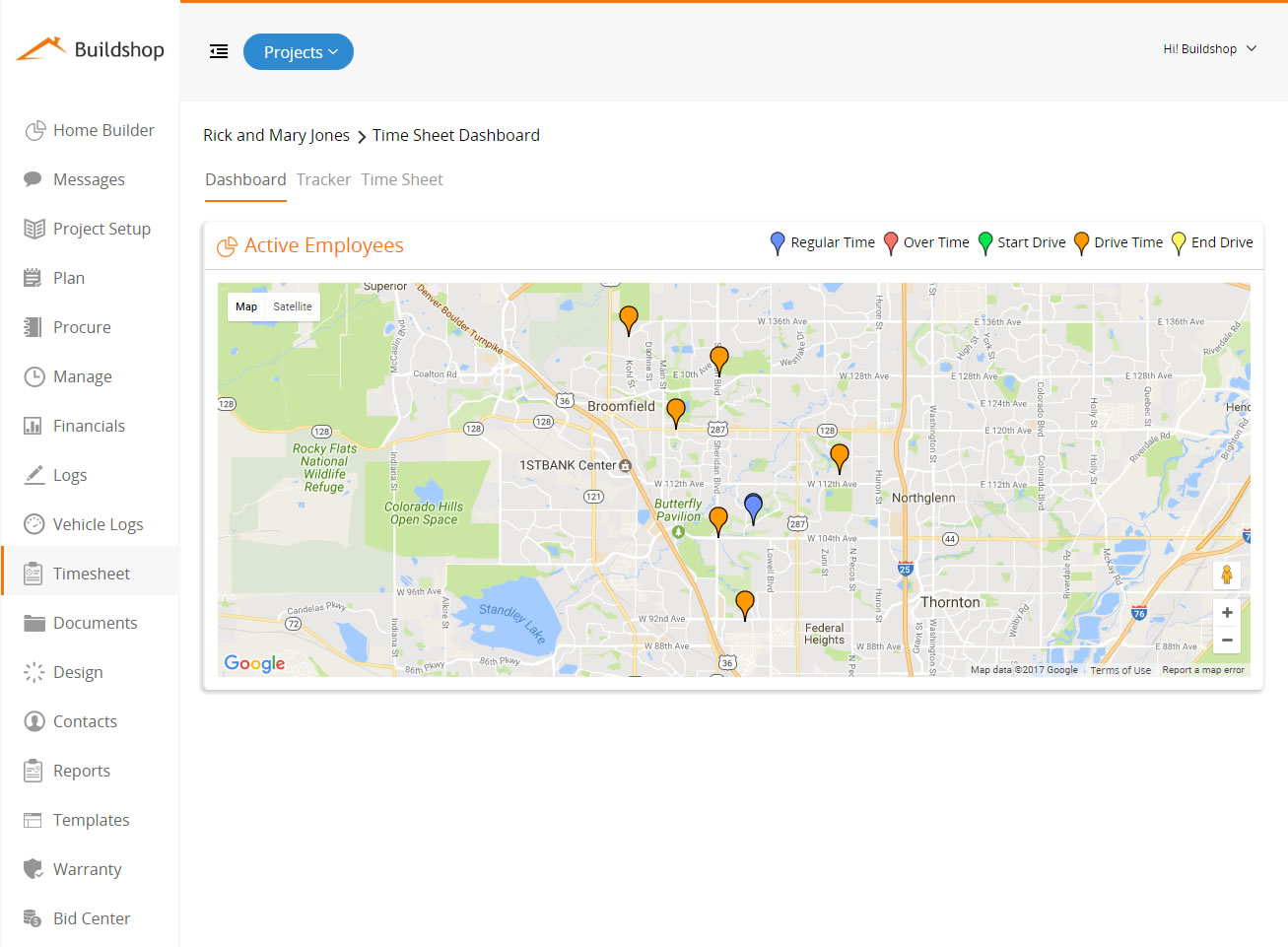Click Report a map error link

[1203, 670]
